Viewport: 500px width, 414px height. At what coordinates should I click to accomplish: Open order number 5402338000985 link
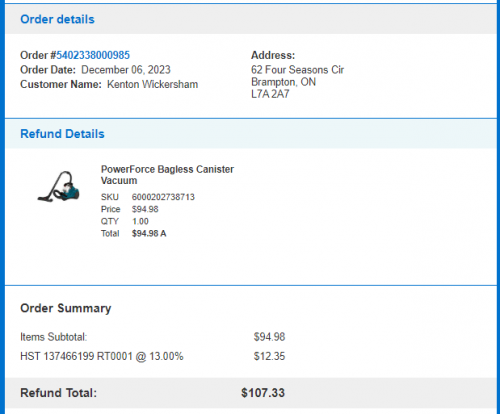(93, 55)
